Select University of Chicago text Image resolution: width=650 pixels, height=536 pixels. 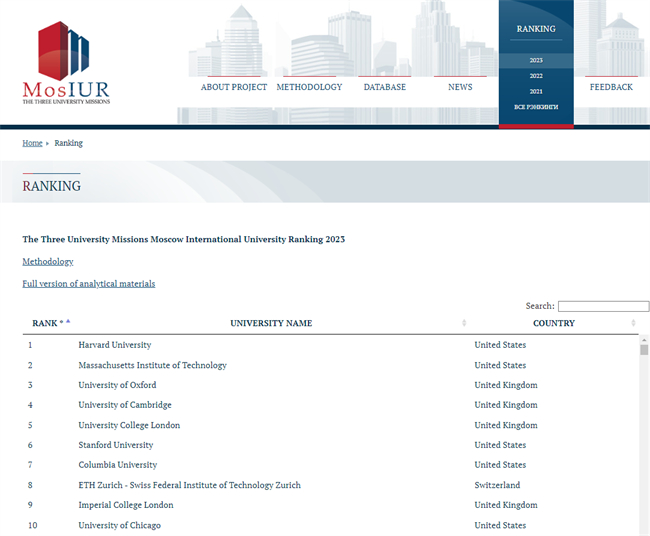coord(119,525)
